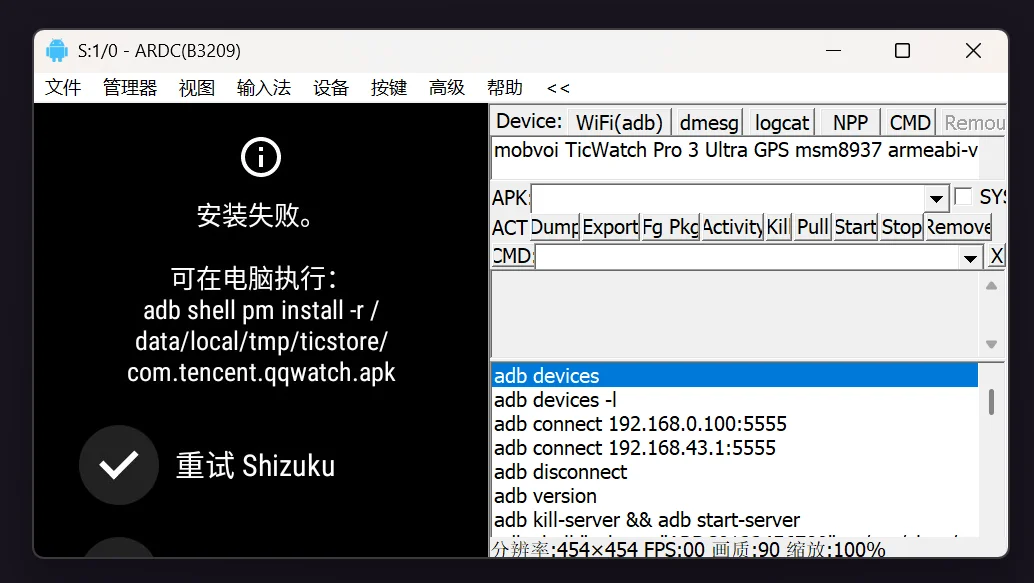Open the 帮助 menu

click(506, 88)
